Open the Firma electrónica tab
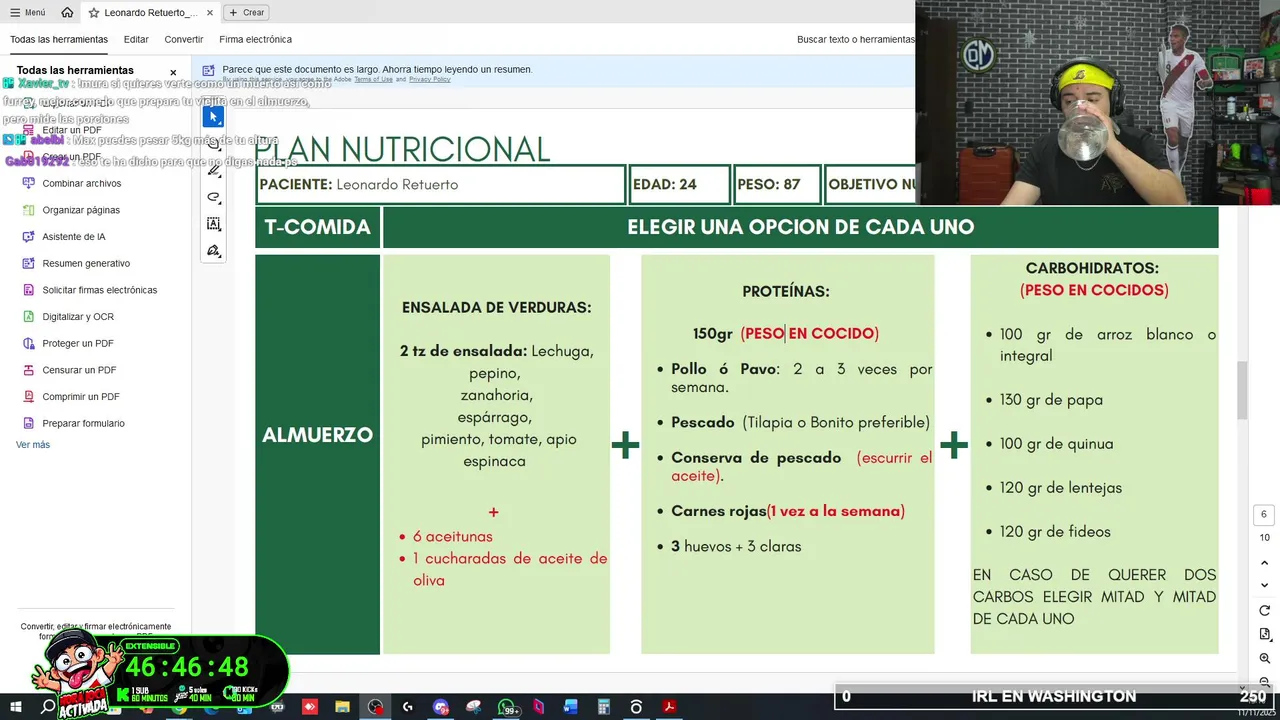 point(256,39)
